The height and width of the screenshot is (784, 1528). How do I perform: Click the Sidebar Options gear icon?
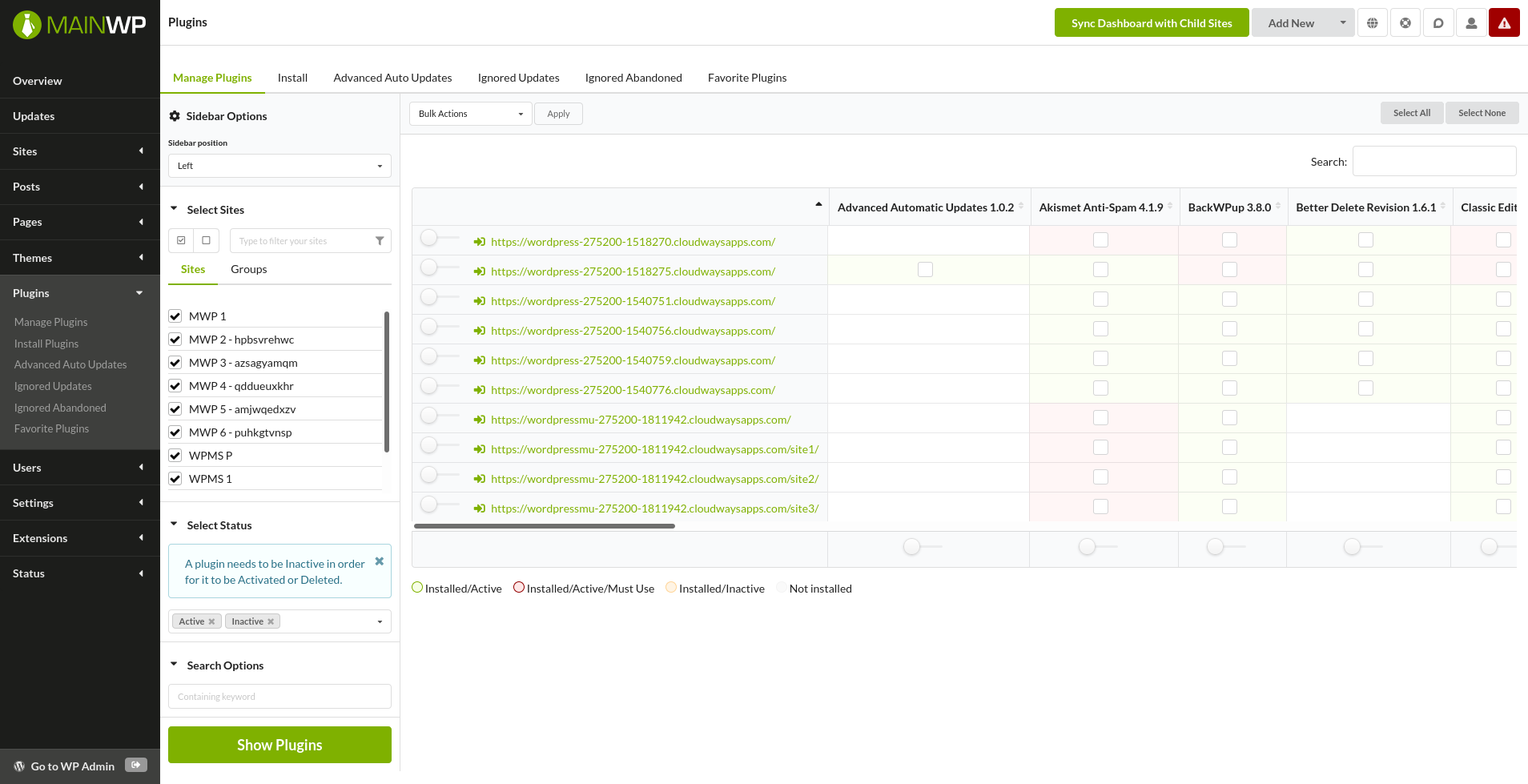[x=175, y=115]
